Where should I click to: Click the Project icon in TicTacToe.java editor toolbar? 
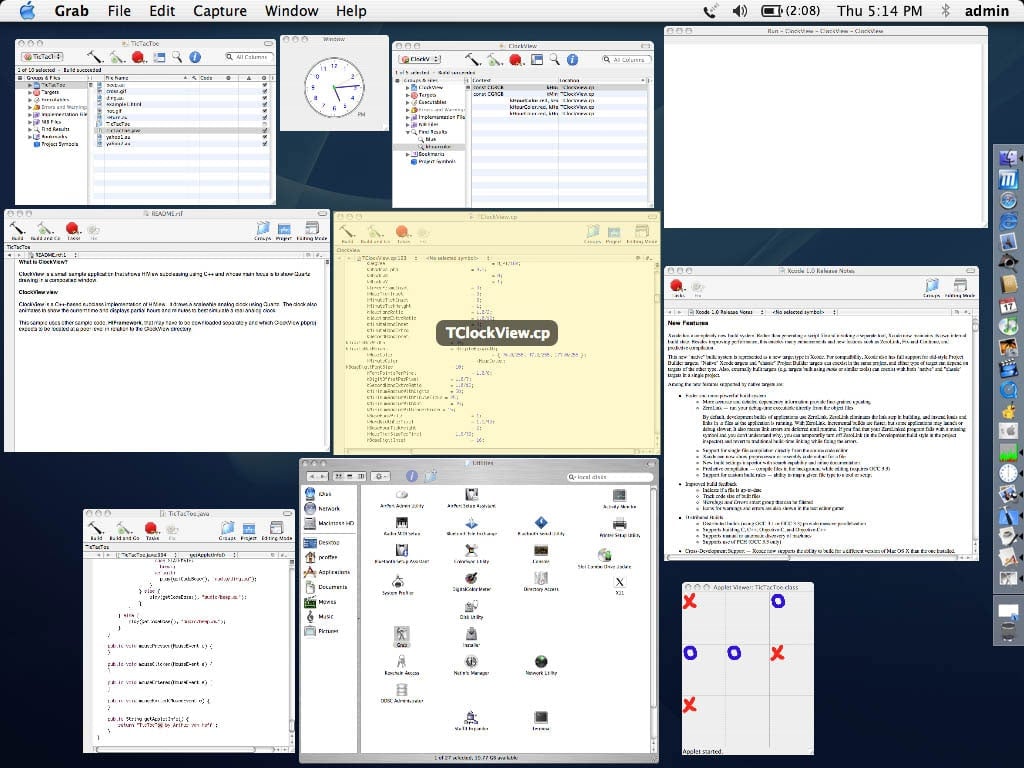click(249, 528)
